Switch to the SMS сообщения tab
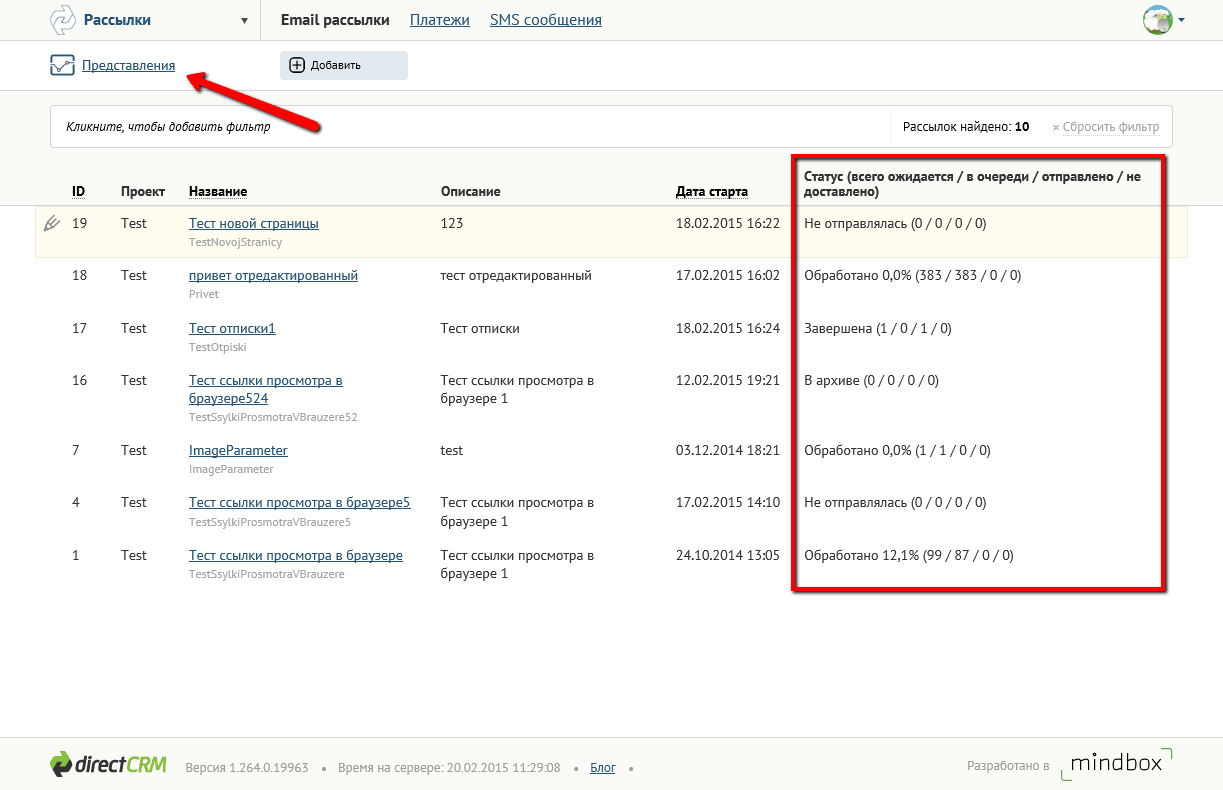1223x790 pixels. tap(546, 20)
